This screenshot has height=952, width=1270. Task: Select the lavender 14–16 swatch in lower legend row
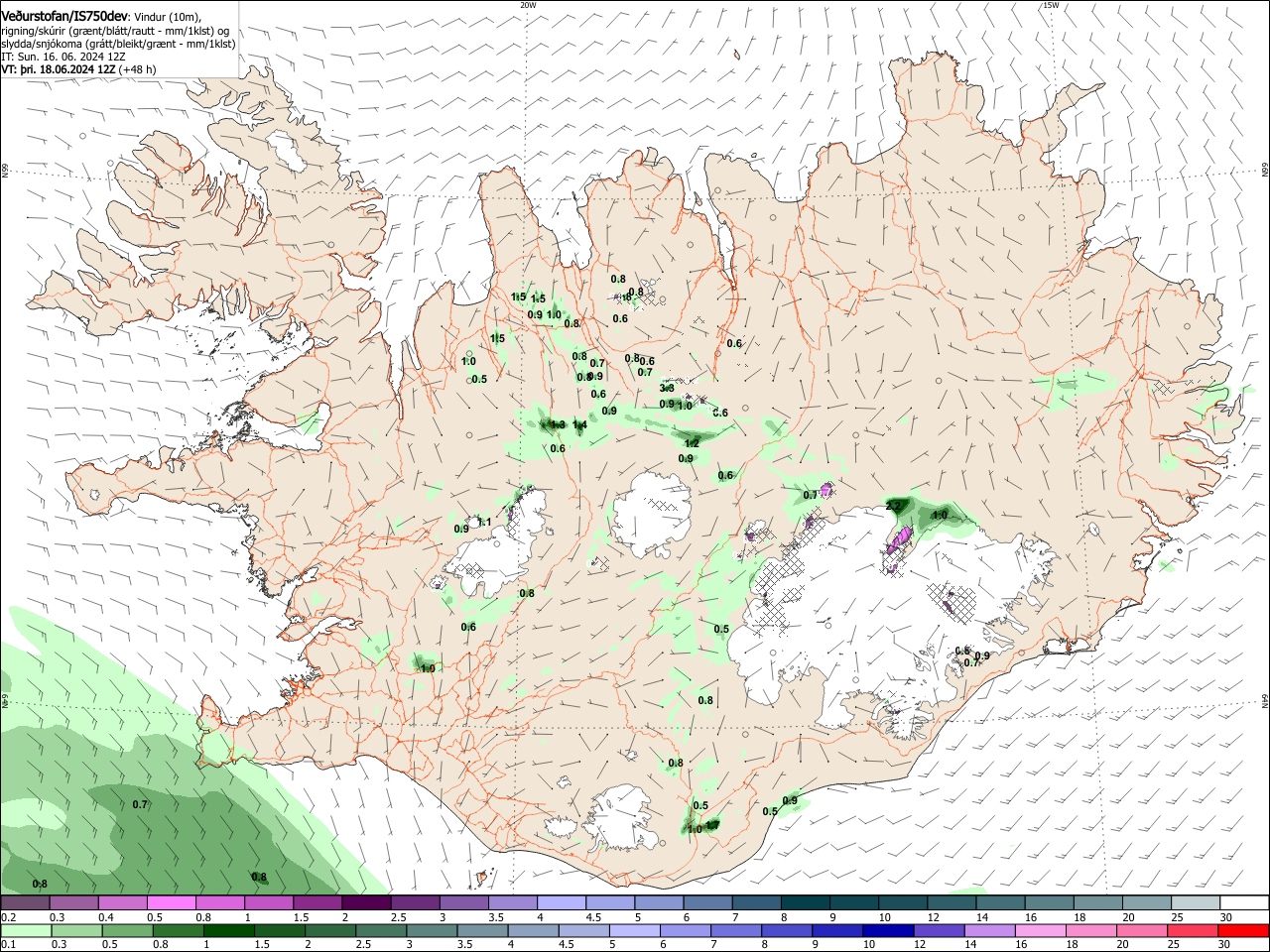pos(990,930)
